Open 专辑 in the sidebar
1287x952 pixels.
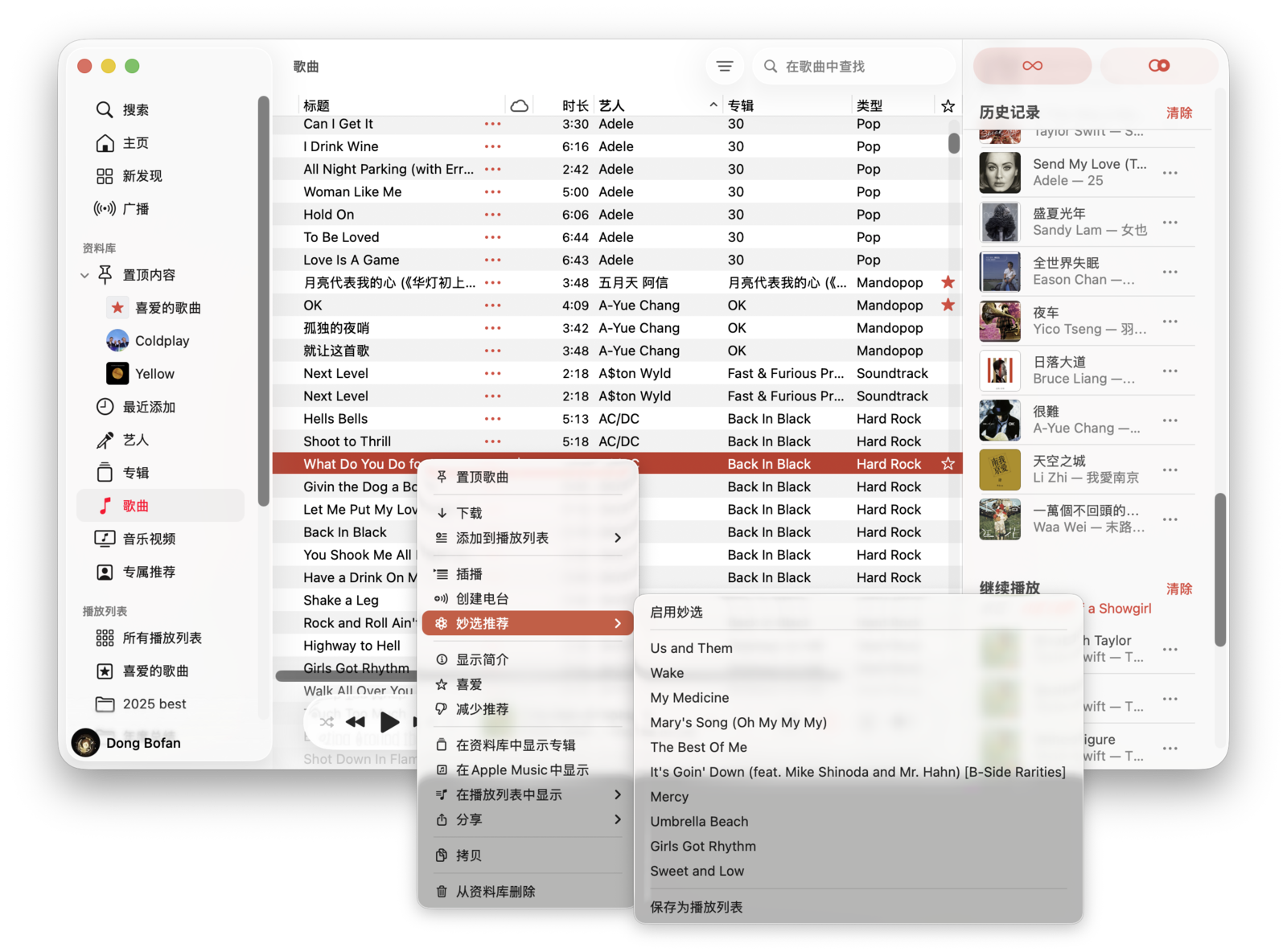[161, 472]
